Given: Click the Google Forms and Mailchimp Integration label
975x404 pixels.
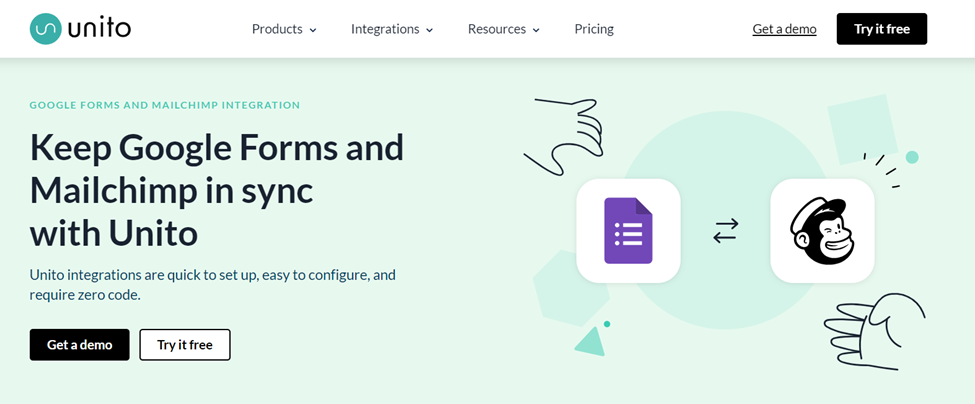Looking at the screenshot, I should point(165,105).
